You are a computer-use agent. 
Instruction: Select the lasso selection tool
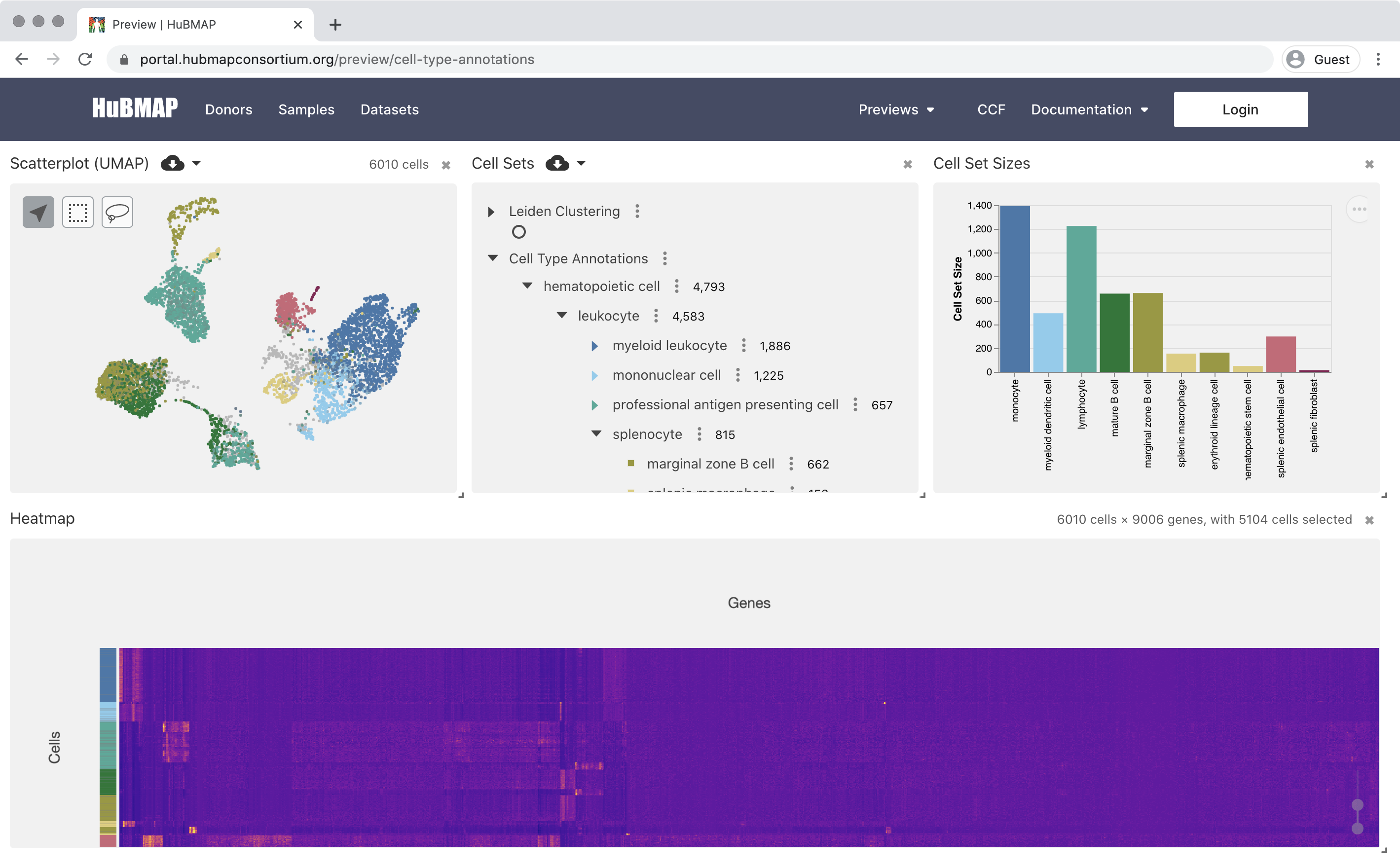117,212
